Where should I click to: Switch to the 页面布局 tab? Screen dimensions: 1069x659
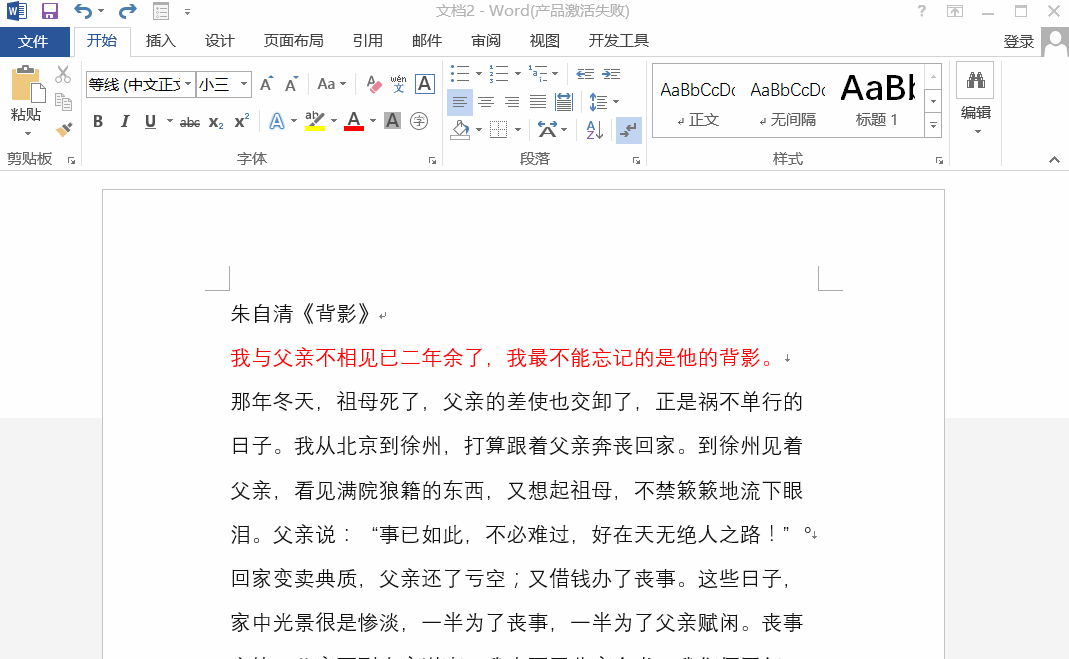coord(294,41)
